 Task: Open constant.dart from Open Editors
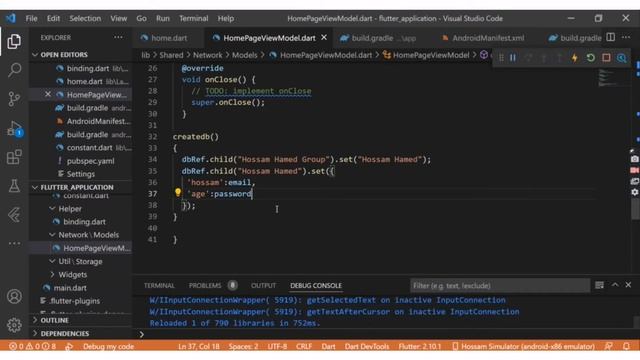(89, 148)
